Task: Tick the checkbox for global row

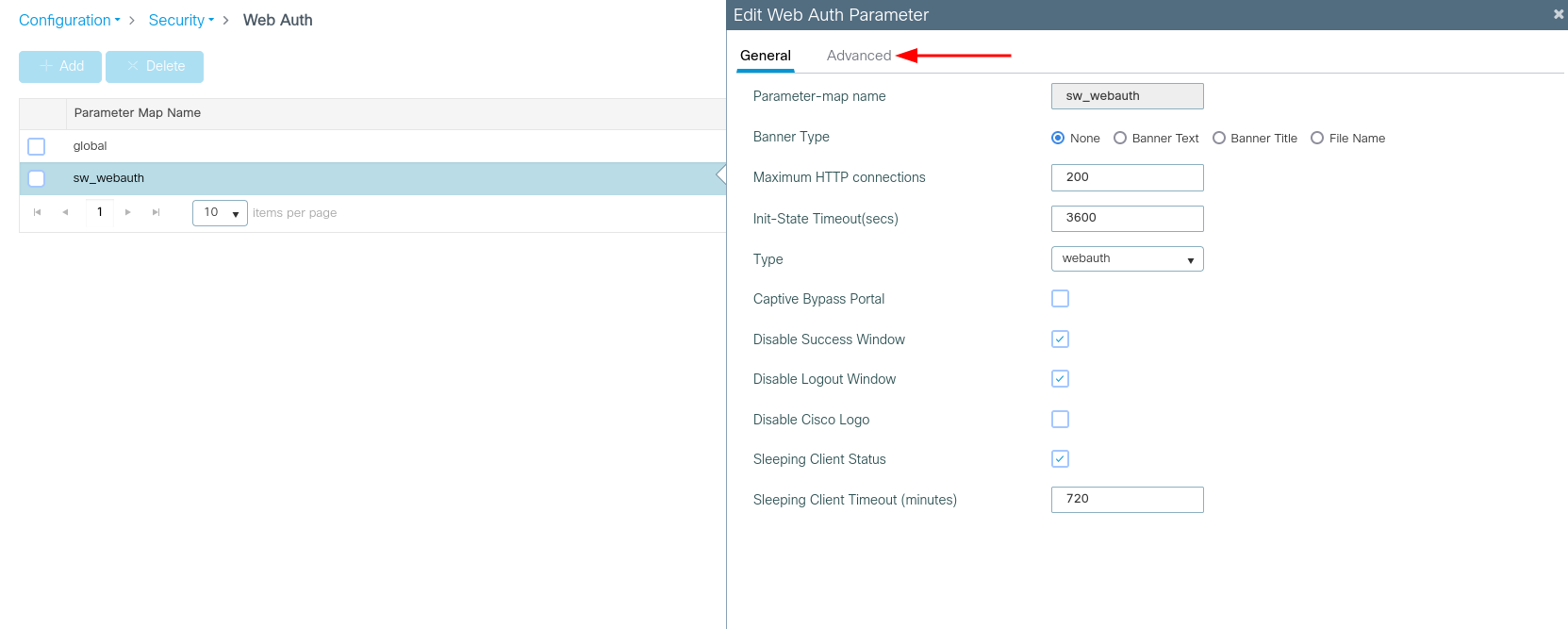Action: click(37, 146)
